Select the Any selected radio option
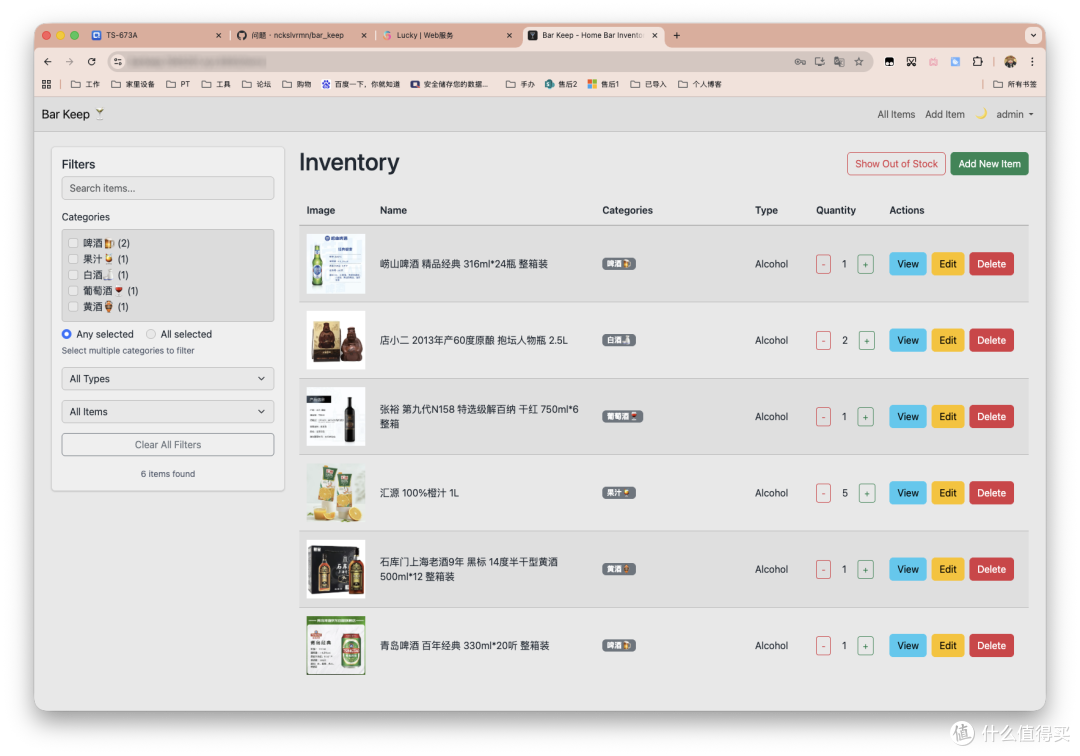Image resolution: width=1080 pixels, height=756 pixels. (67, 334)
